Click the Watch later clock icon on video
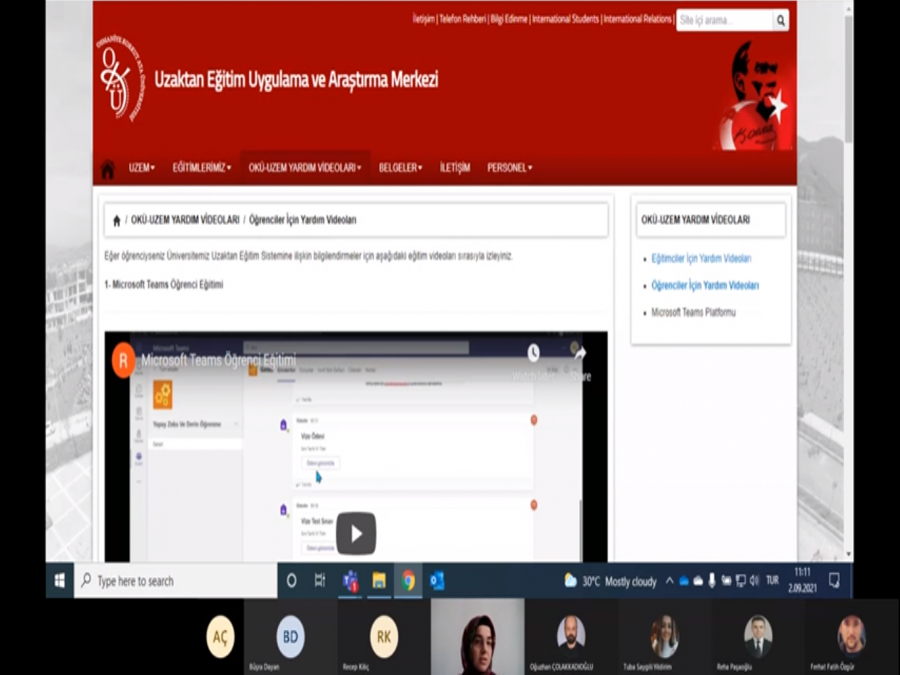The height and width of the screenshot is (675, 900). 533,353
